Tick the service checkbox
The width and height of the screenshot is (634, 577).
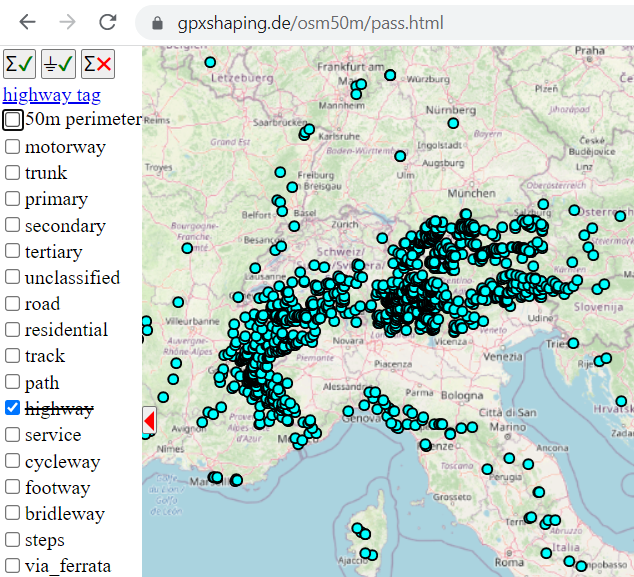(x=13, y=434)
